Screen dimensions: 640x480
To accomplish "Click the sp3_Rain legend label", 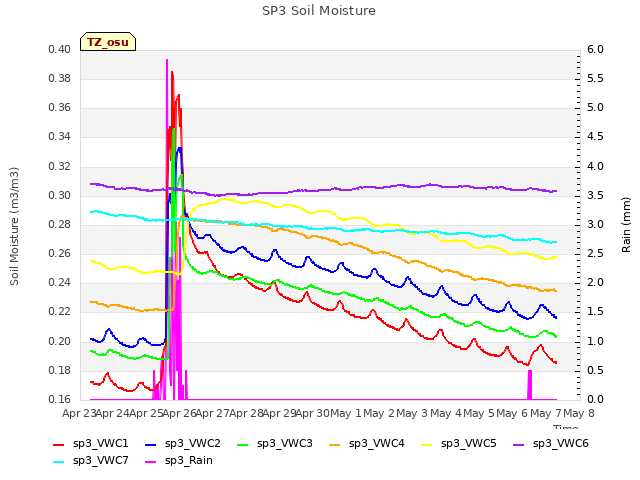I will pyautogui.click(x=189, y=461).
